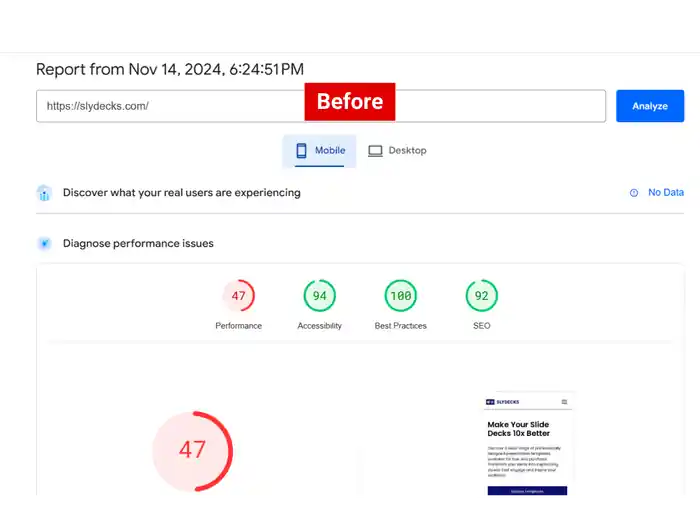This screenshot has width=700, height=525.
Task: Click the mobile phone icon
Action: [x=301, y=150]
